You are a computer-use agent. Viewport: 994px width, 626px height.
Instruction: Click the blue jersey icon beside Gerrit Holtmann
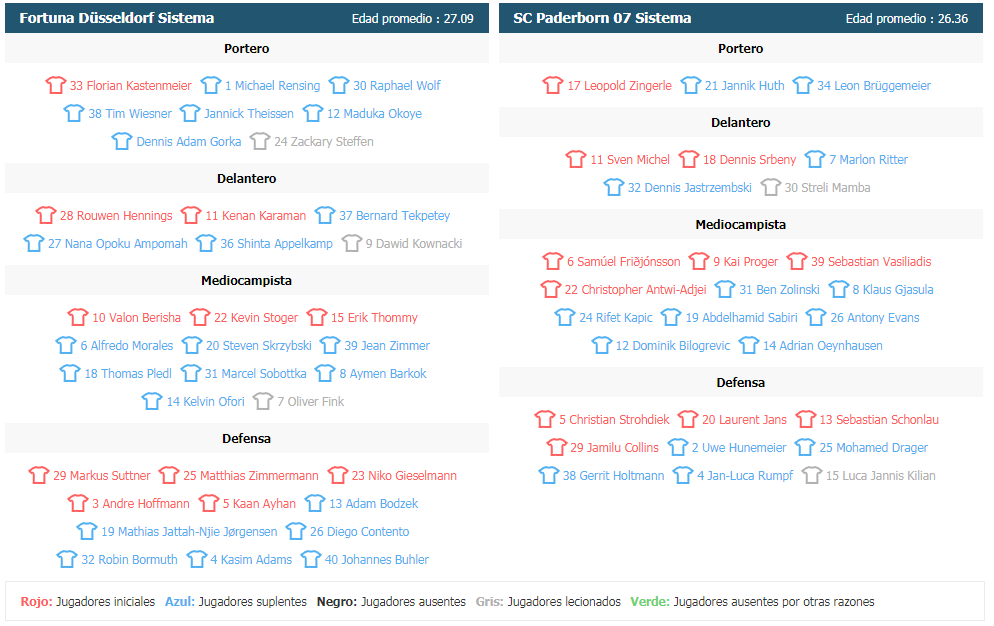[x=549, y=475]
